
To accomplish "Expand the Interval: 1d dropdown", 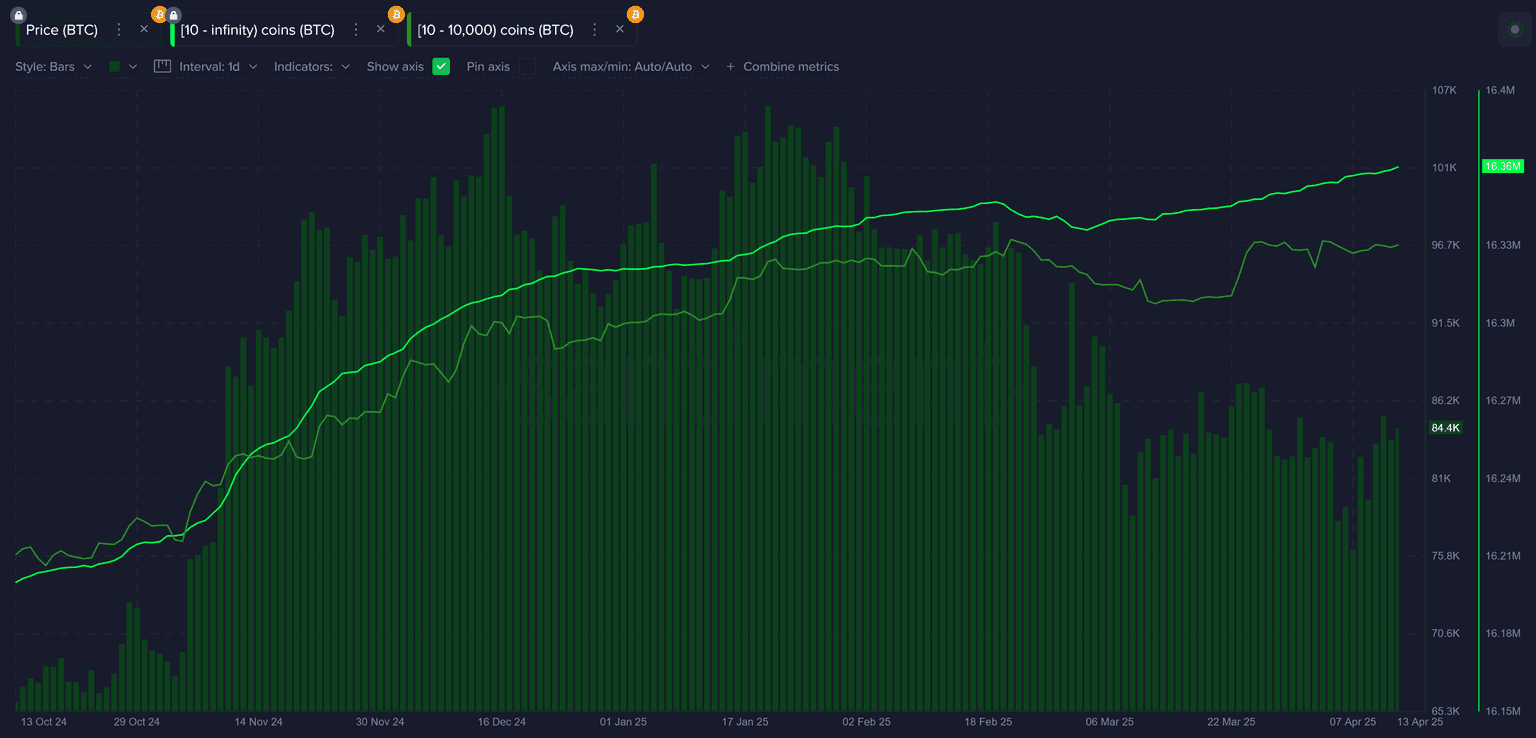I will click(218, 67).
